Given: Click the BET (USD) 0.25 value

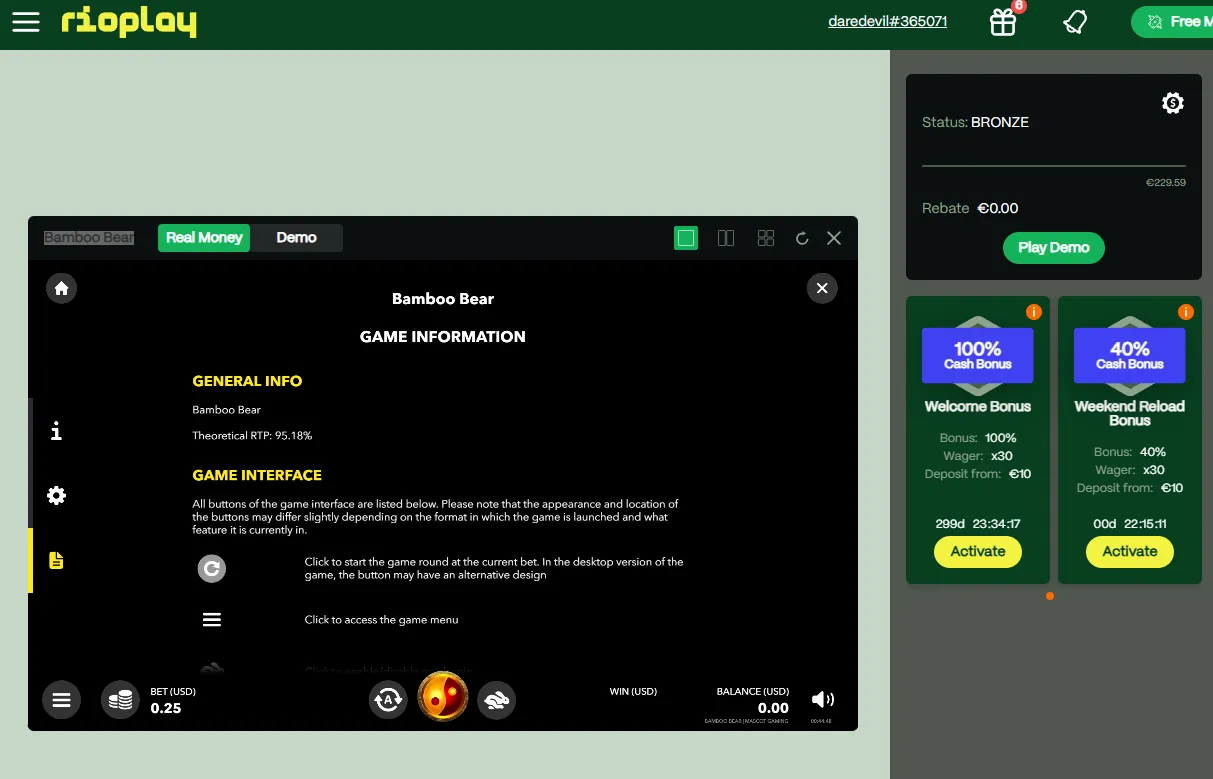Looking at the screenshot, I should pyautogui.click(x=166, y=709).
